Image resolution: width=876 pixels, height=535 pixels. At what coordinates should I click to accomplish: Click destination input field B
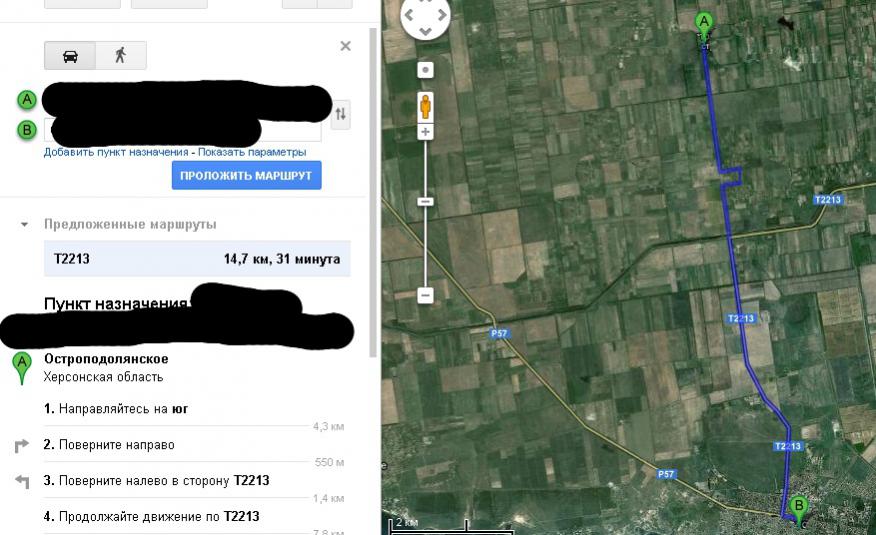[x=183, y=130]
